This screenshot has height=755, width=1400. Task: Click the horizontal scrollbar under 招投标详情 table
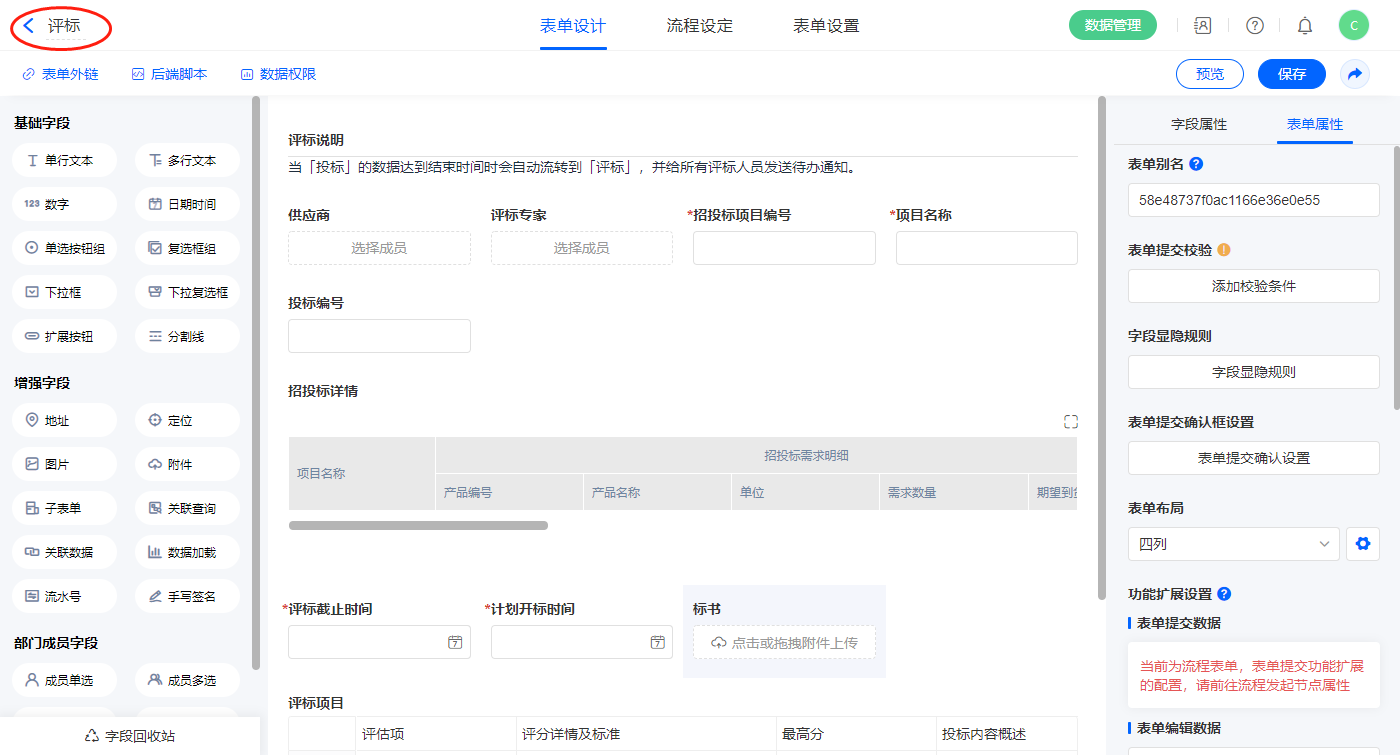pos(418,525)
